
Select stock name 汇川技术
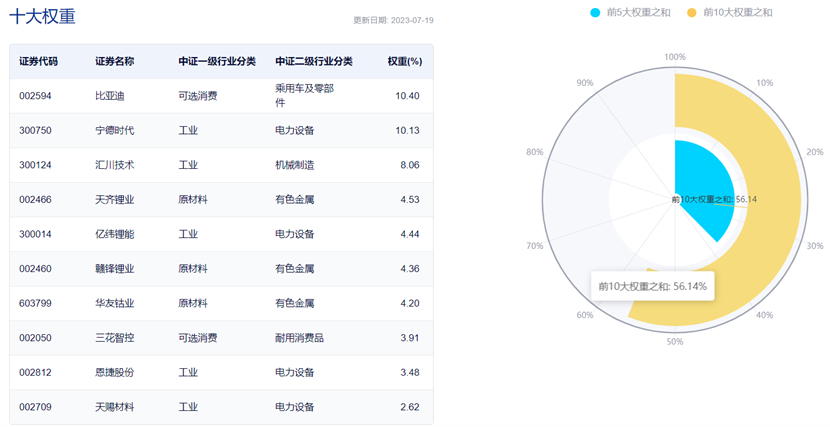tap(115, 165)
